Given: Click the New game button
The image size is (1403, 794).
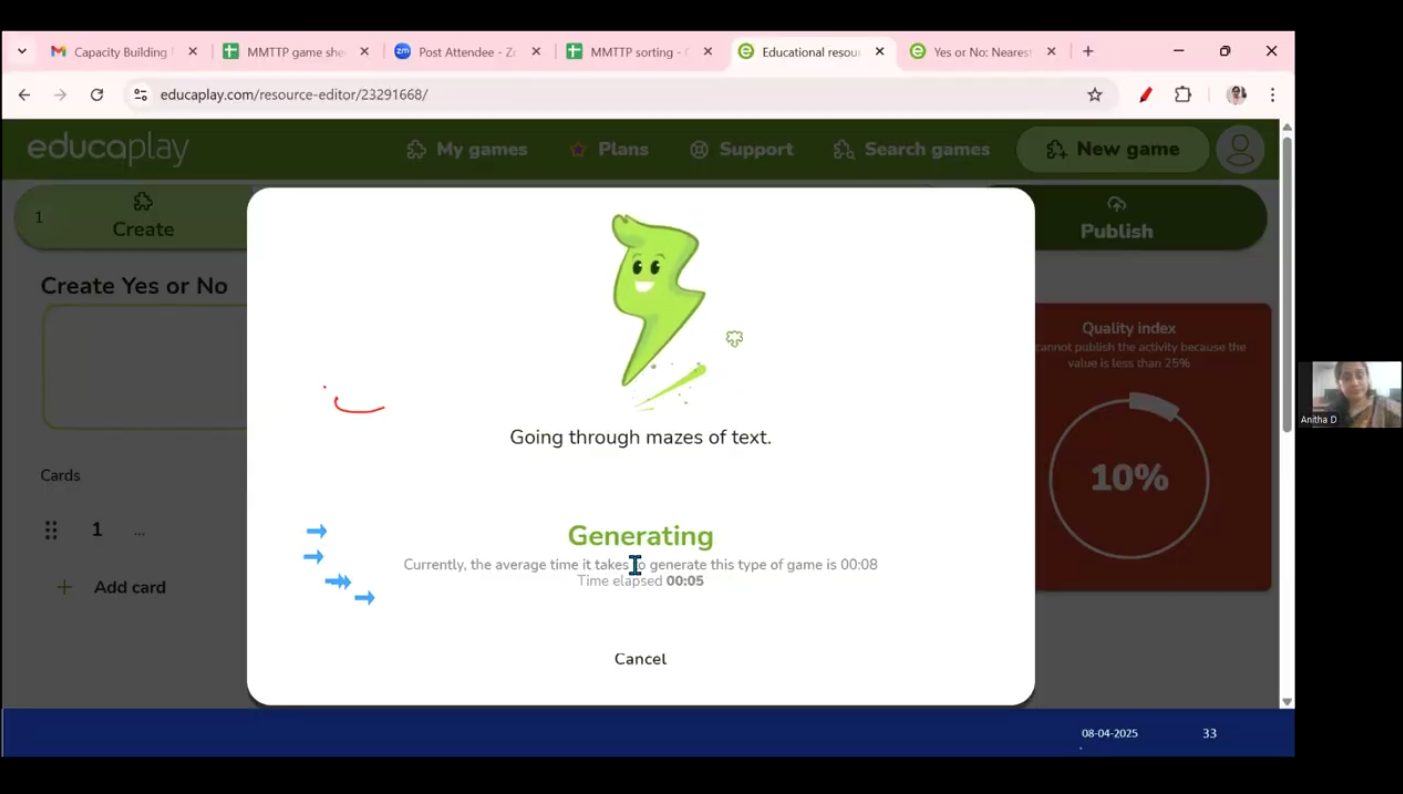Looking at the screenshot, I should [x=1112, y=149].
